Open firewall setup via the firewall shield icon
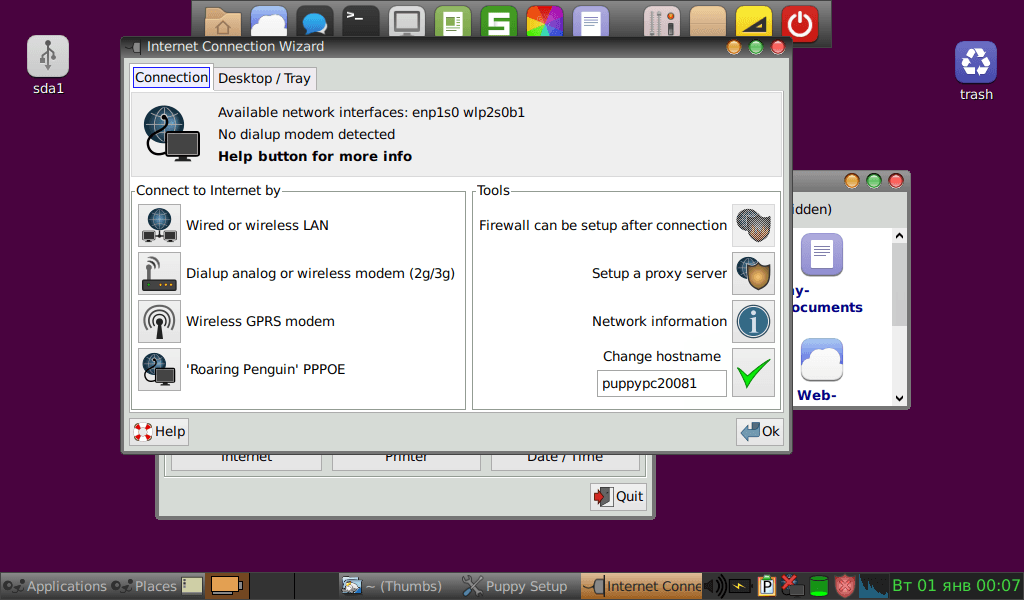Viewport: 1024px width, 600px height. 754,225
